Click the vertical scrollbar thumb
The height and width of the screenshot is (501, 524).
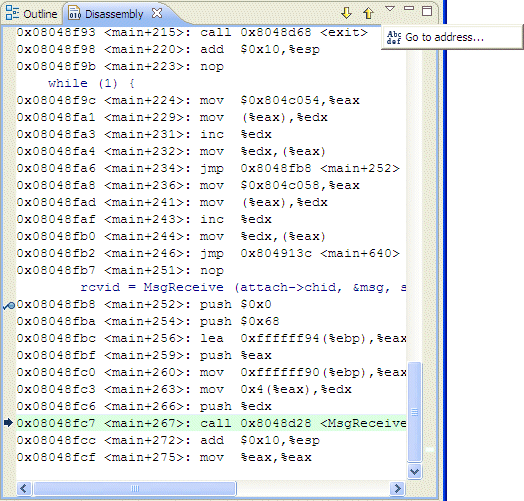pos(414,412)
